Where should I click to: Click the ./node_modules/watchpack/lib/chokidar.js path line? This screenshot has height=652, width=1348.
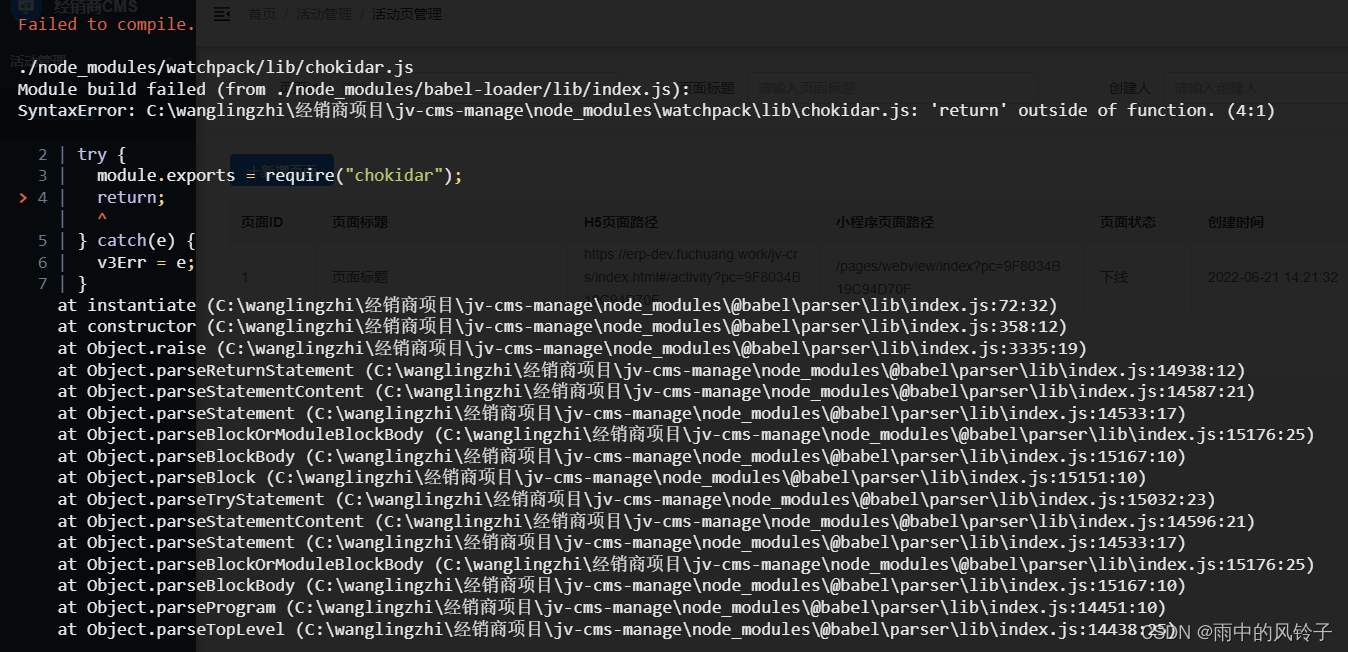[215, 68]
